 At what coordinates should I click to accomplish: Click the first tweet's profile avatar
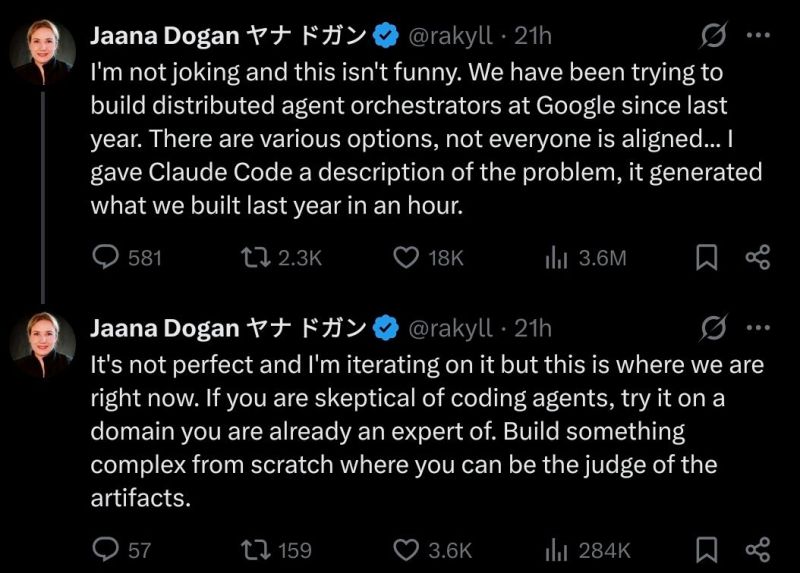43,52
